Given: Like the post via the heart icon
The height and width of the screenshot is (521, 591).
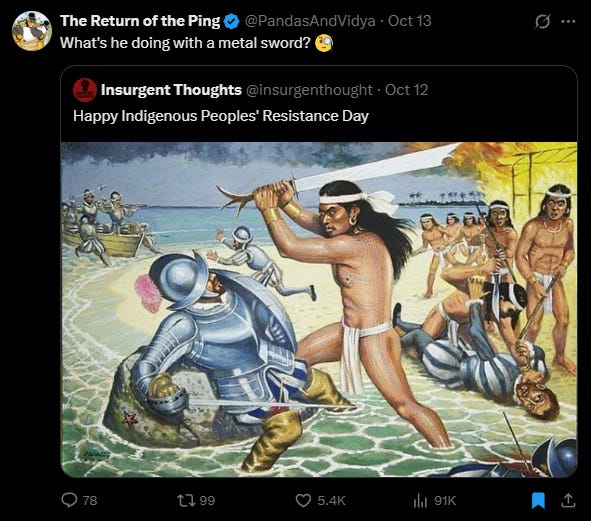Looking at the screenshot, I should tap(303, 500).
